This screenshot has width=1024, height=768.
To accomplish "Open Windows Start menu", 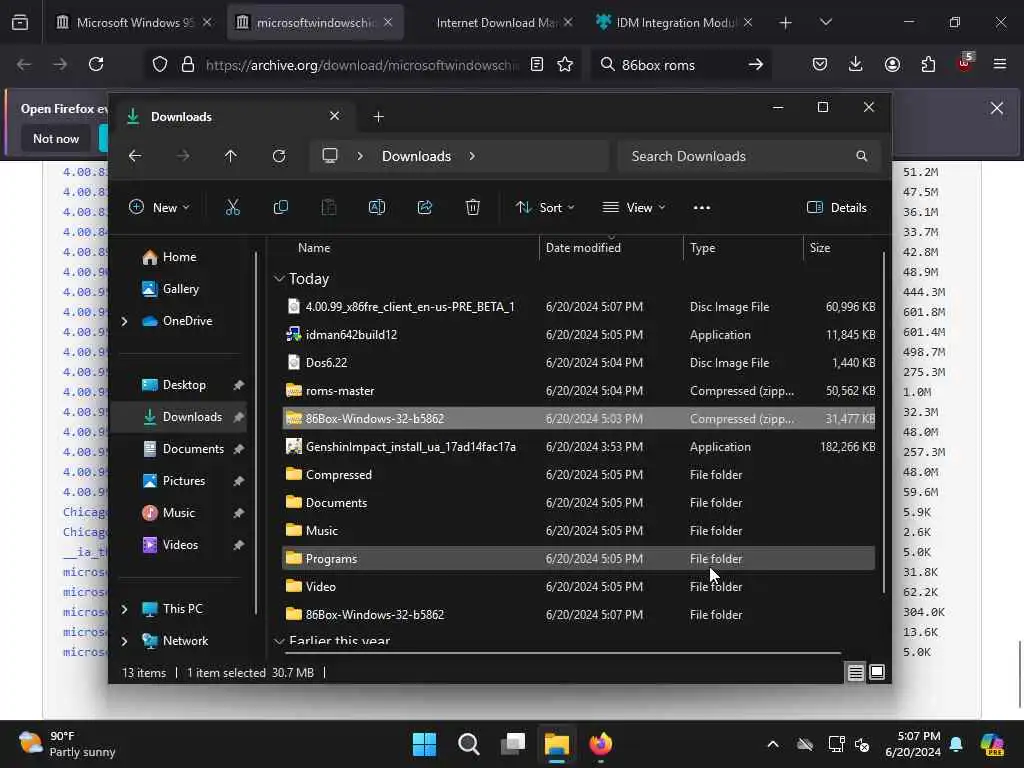I will [x=424, y=744].
